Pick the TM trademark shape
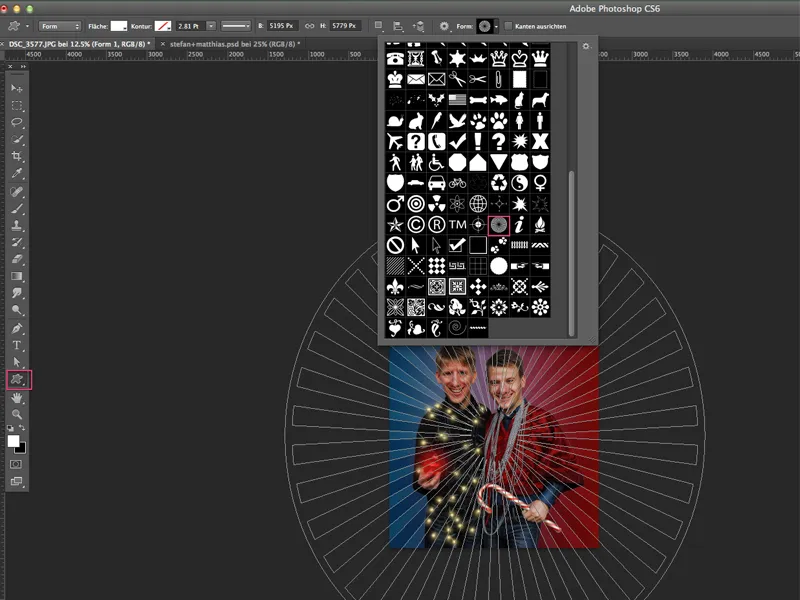 pyautogui.click(x=457, y=224)
